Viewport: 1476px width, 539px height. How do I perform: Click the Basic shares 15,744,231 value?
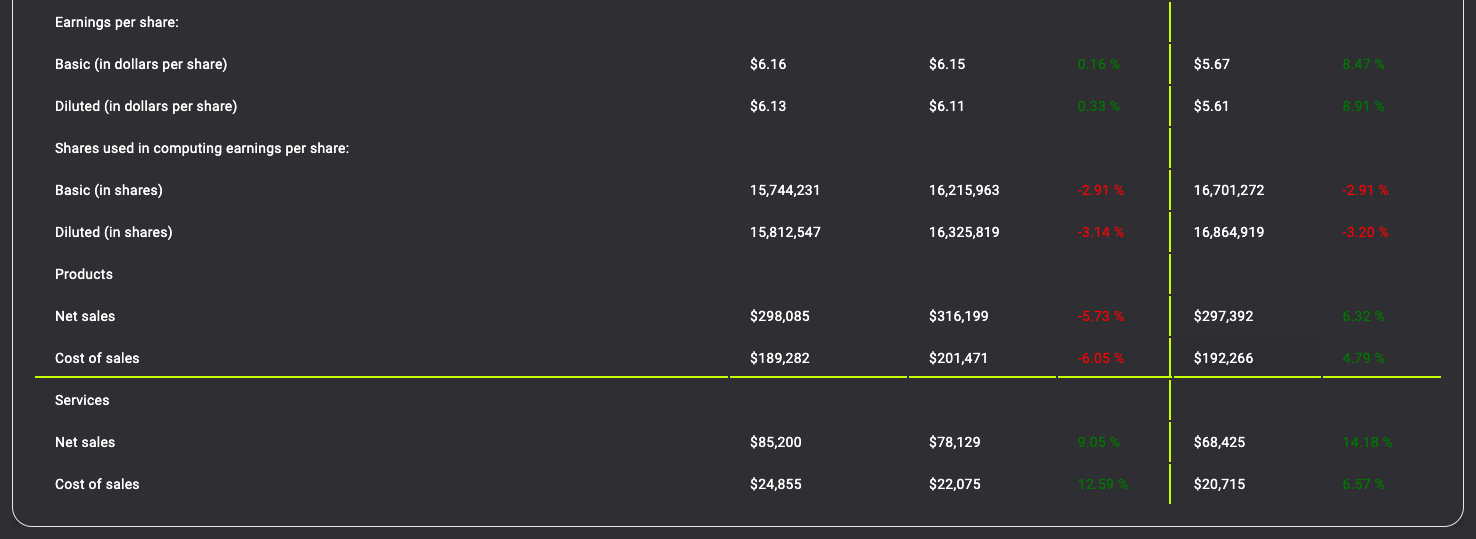pyautogui.click(x=785, y=190)
